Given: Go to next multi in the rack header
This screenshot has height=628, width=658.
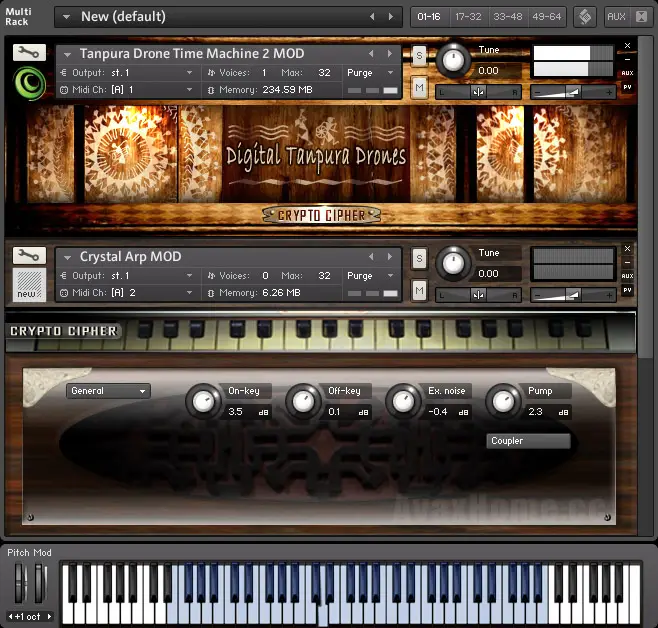Looking at the screenshot, I should [391, 17].
